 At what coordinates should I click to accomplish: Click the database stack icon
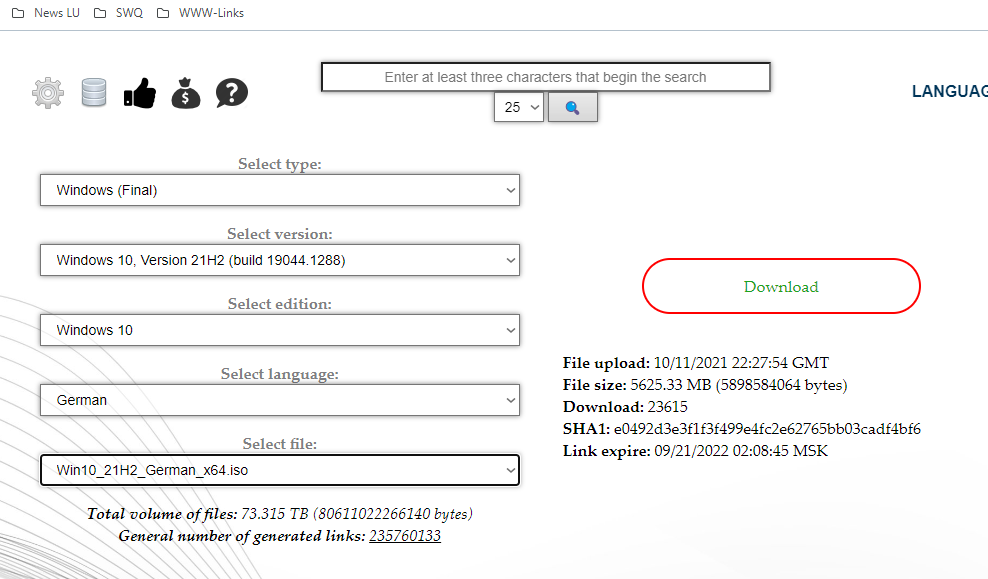point(94,93)
